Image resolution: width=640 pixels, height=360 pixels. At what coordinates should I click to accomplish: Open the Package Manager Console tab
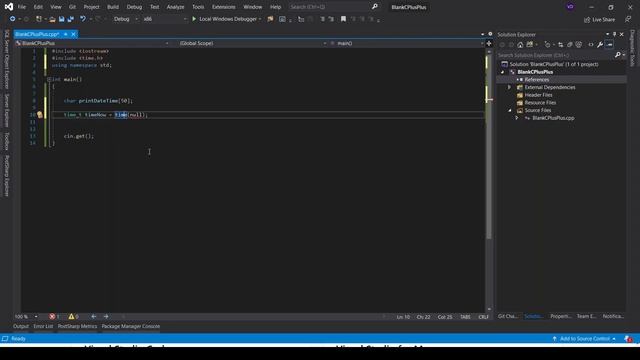coord(131,326)
